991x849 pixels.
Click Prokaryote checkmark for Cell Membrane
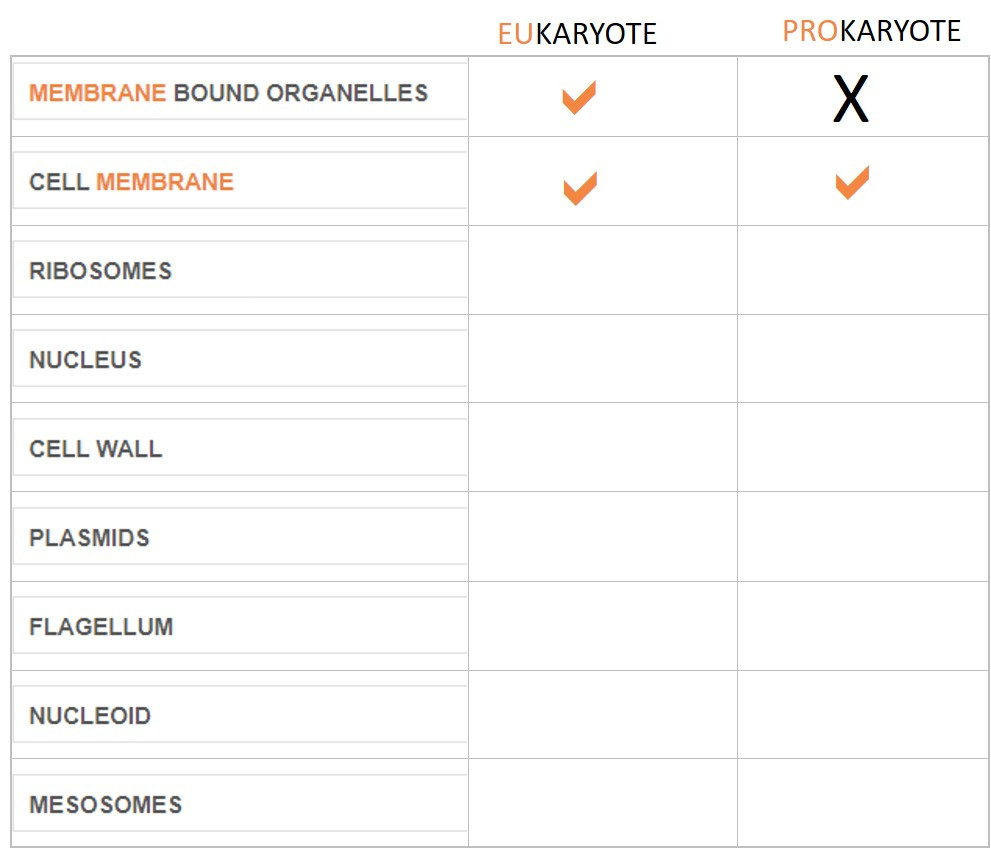tap(851, 183)
